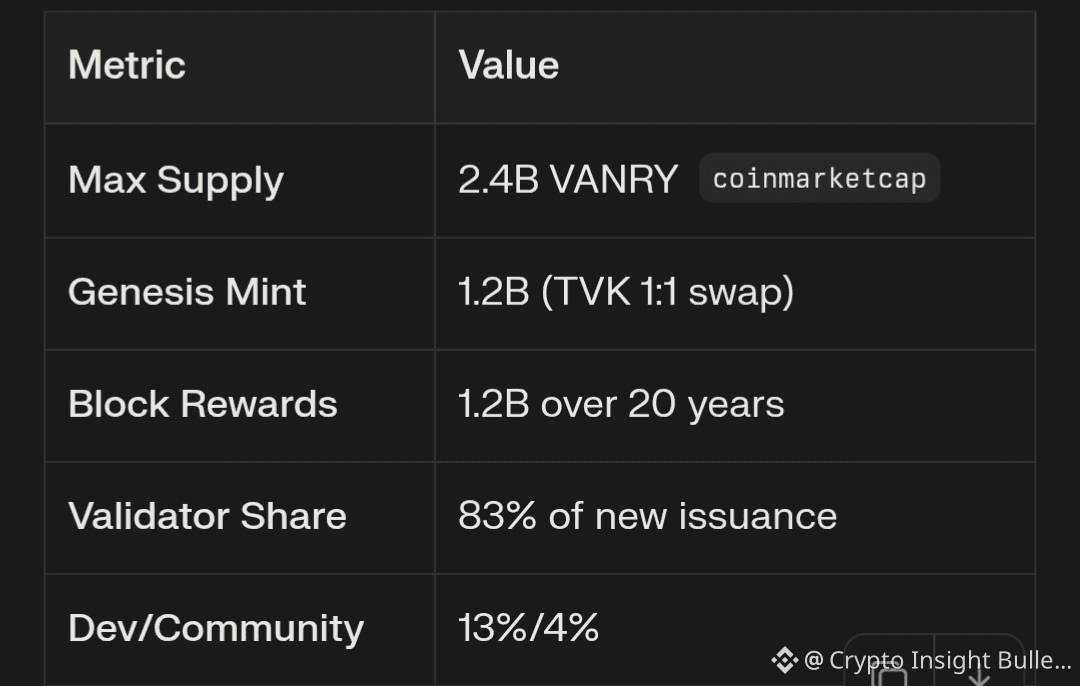The height and width of the screenshot is (686, 1080).
Task: Select the Metric column header
Action: point(127,65)
